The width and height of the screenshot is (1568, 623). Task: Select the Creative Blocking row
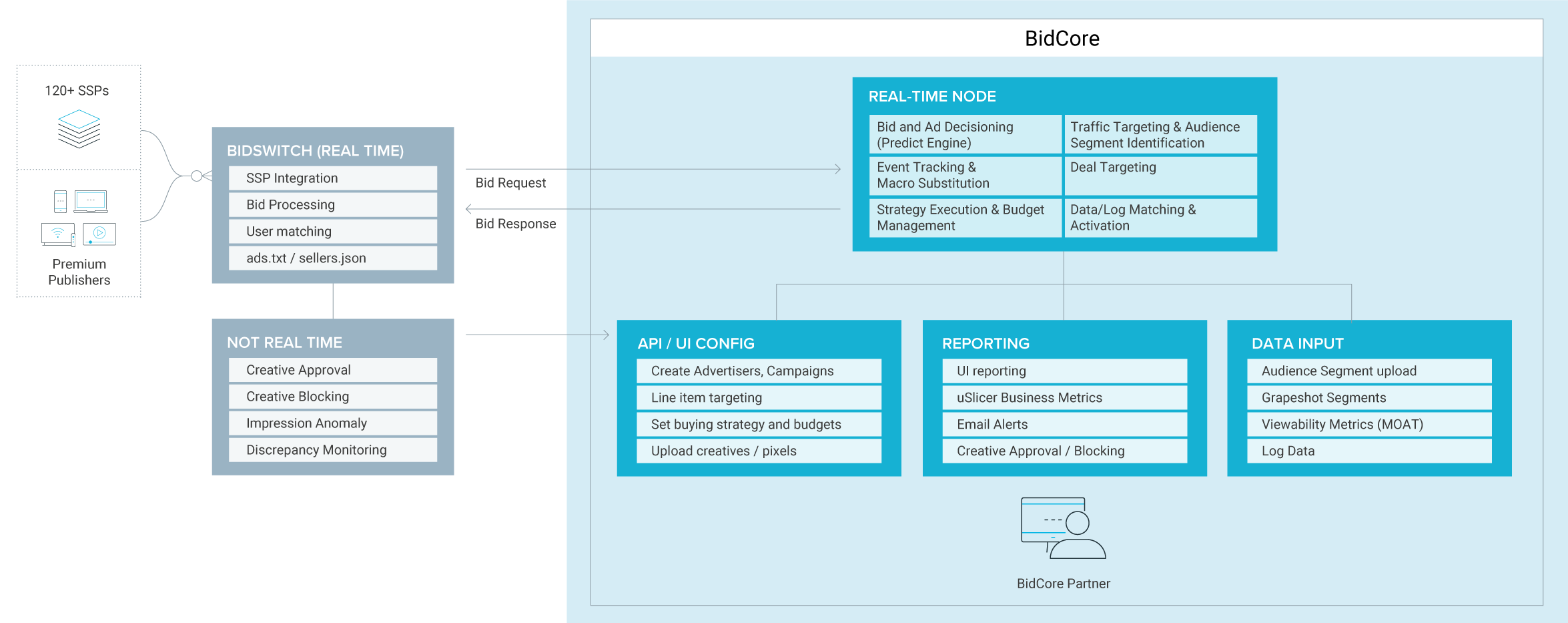click(x=333, y=397)
